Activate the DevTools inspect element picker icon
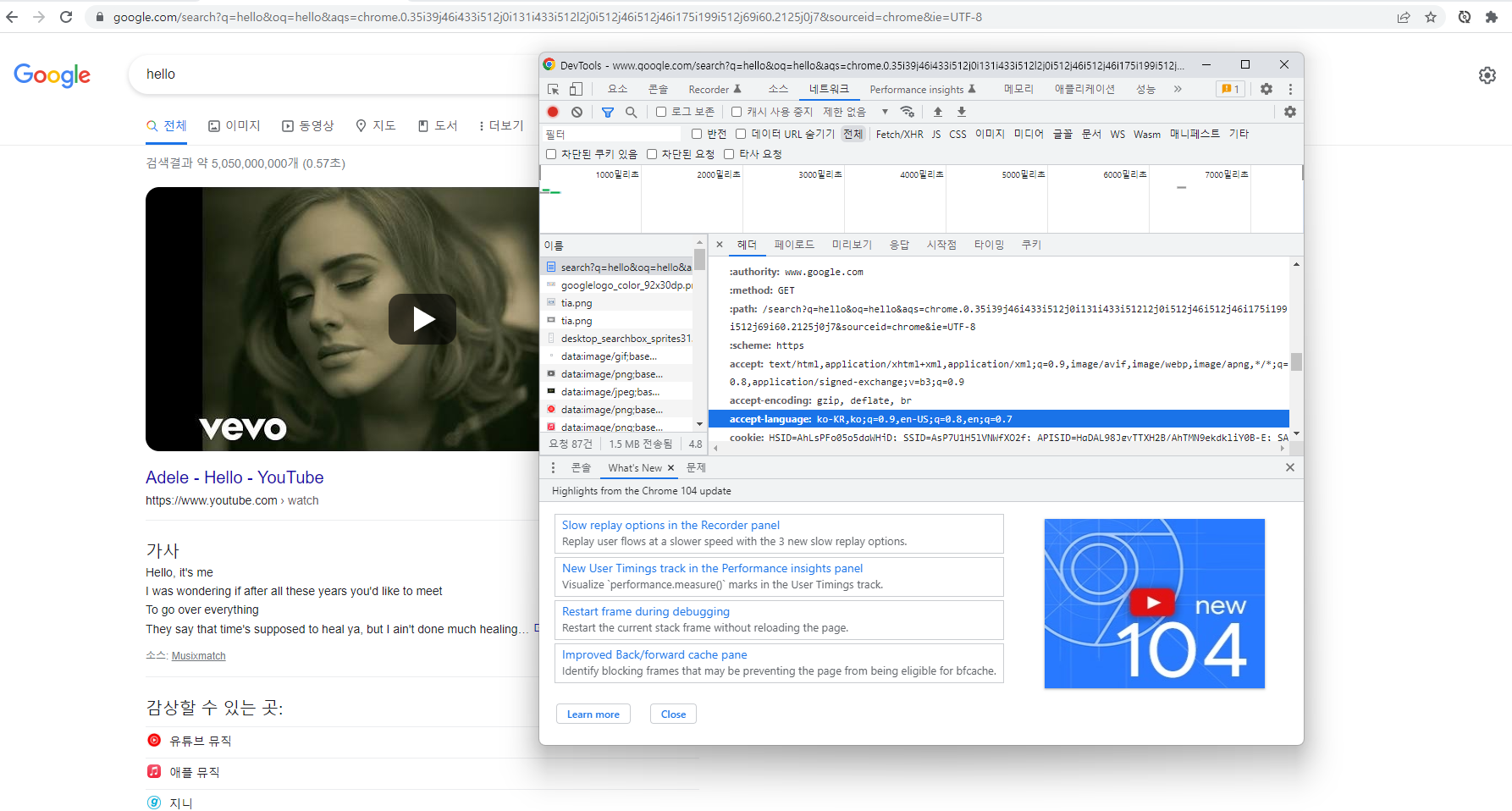Viewport: 1512px width, 811px height. tap(553, 89)
